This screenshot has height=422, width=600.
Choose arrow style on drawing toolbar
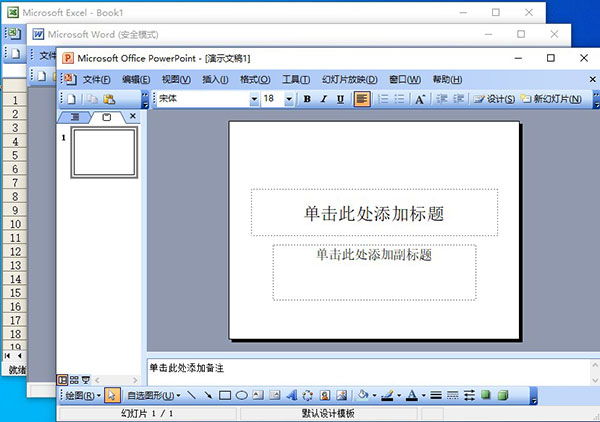pos(469,395)
